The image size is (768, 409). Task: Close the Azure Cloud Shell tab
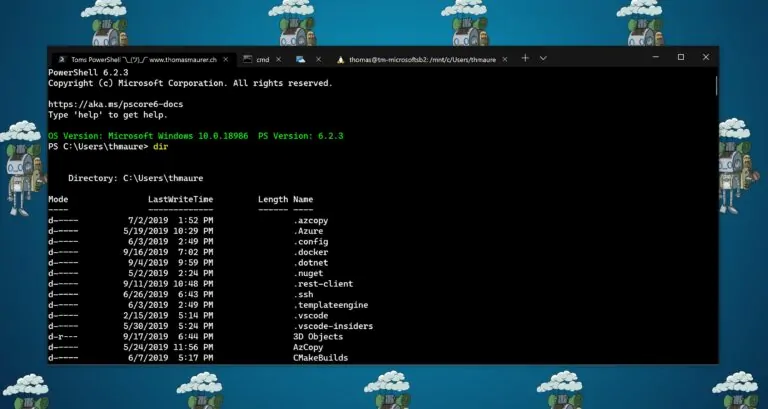click(318, 59)
